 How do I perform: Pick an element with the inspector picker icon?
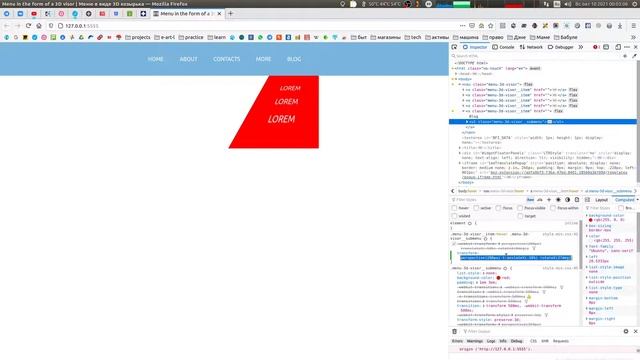pos(454,47)
